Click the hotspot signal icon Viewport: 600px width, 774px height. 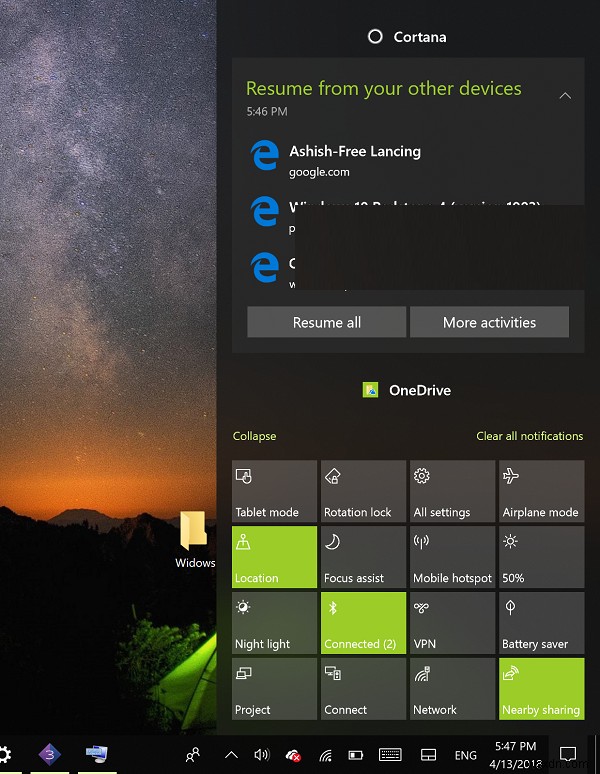[421, 542]
